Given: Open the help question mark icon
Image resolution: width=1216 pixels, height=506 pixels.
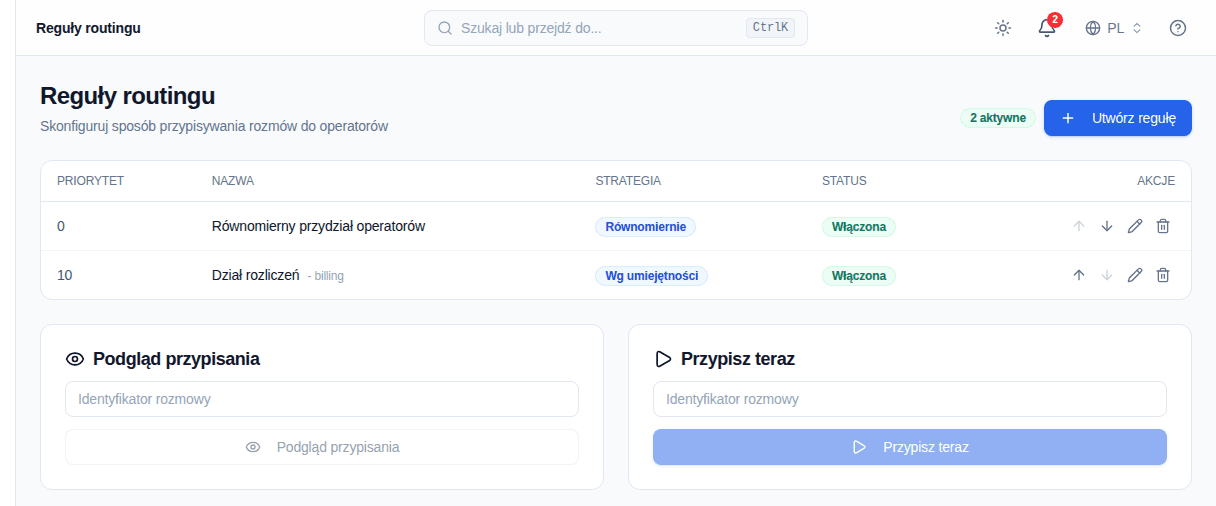Looking at the screenshot, I should point(1178,28).
